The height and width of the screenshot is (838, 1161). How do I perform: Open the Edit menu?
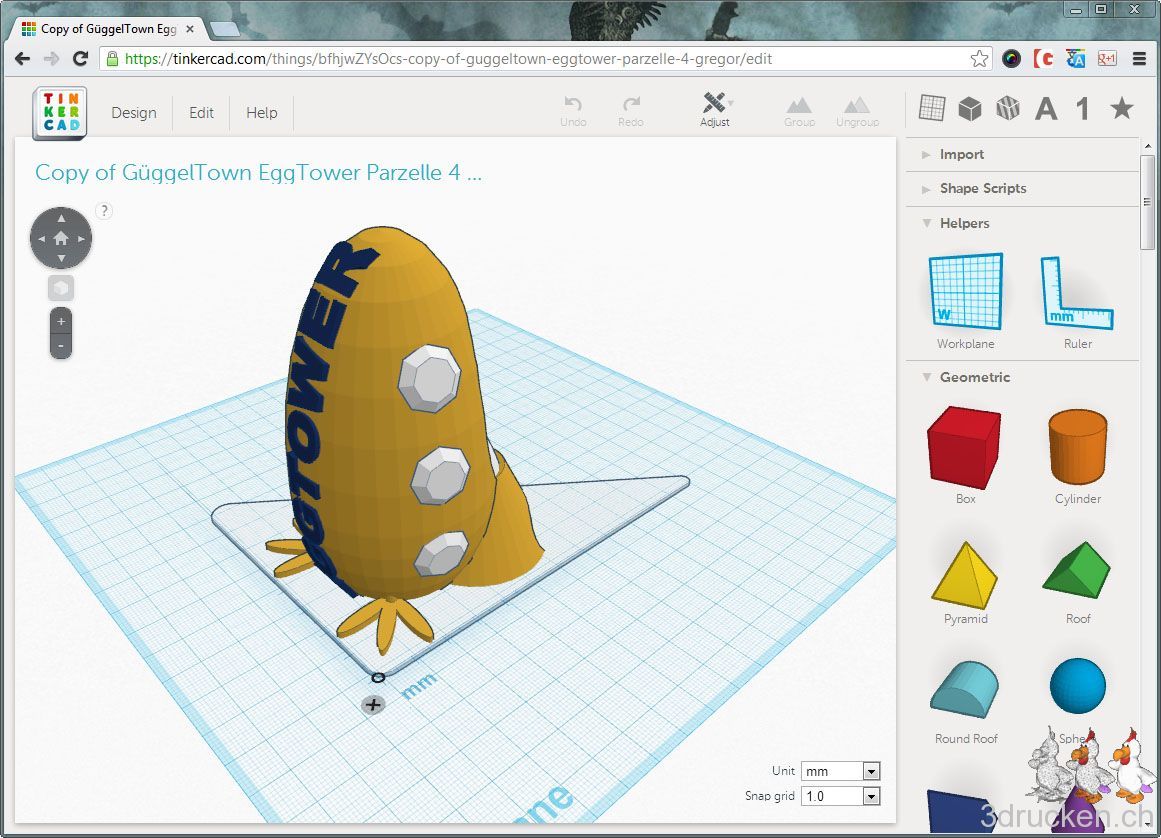tap(201, 113)
